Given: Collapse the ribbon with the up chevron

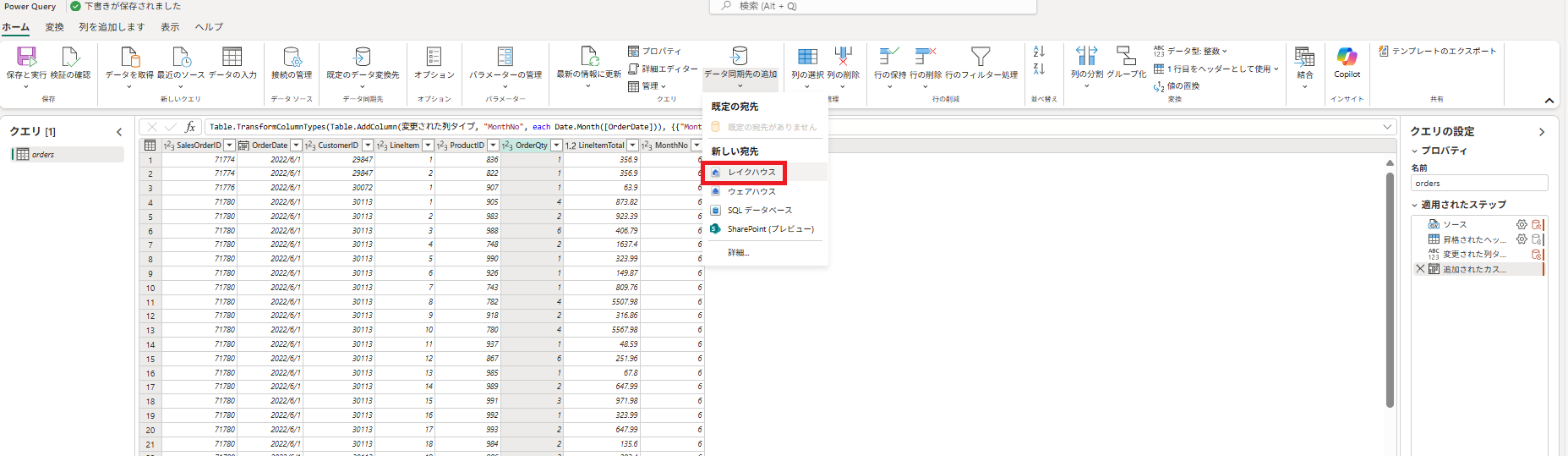Looking at the screenshot, I should click(x=1549, y=101).
